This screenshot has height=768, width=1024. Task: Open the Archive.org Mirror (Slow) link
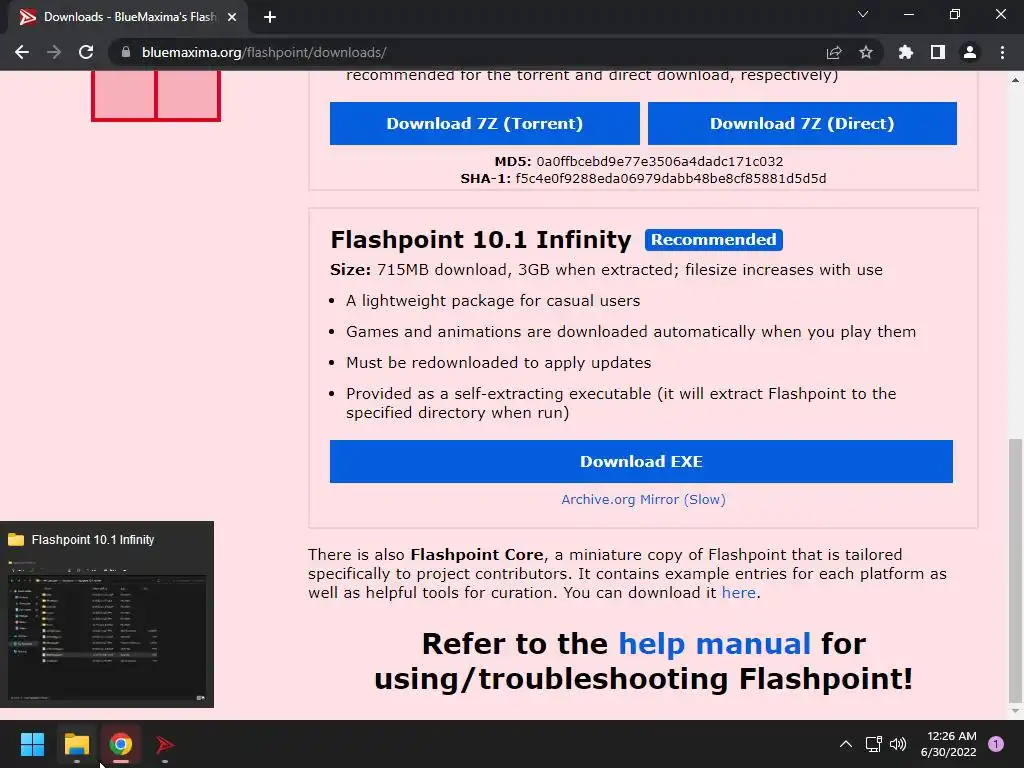[643, 500]
